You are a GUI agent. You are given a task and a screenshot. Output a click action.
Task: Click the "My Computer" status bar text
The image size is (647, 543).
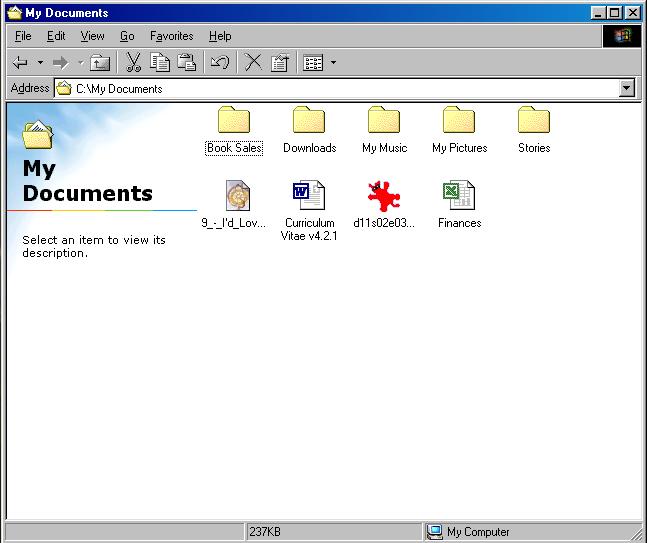[478, 532]
